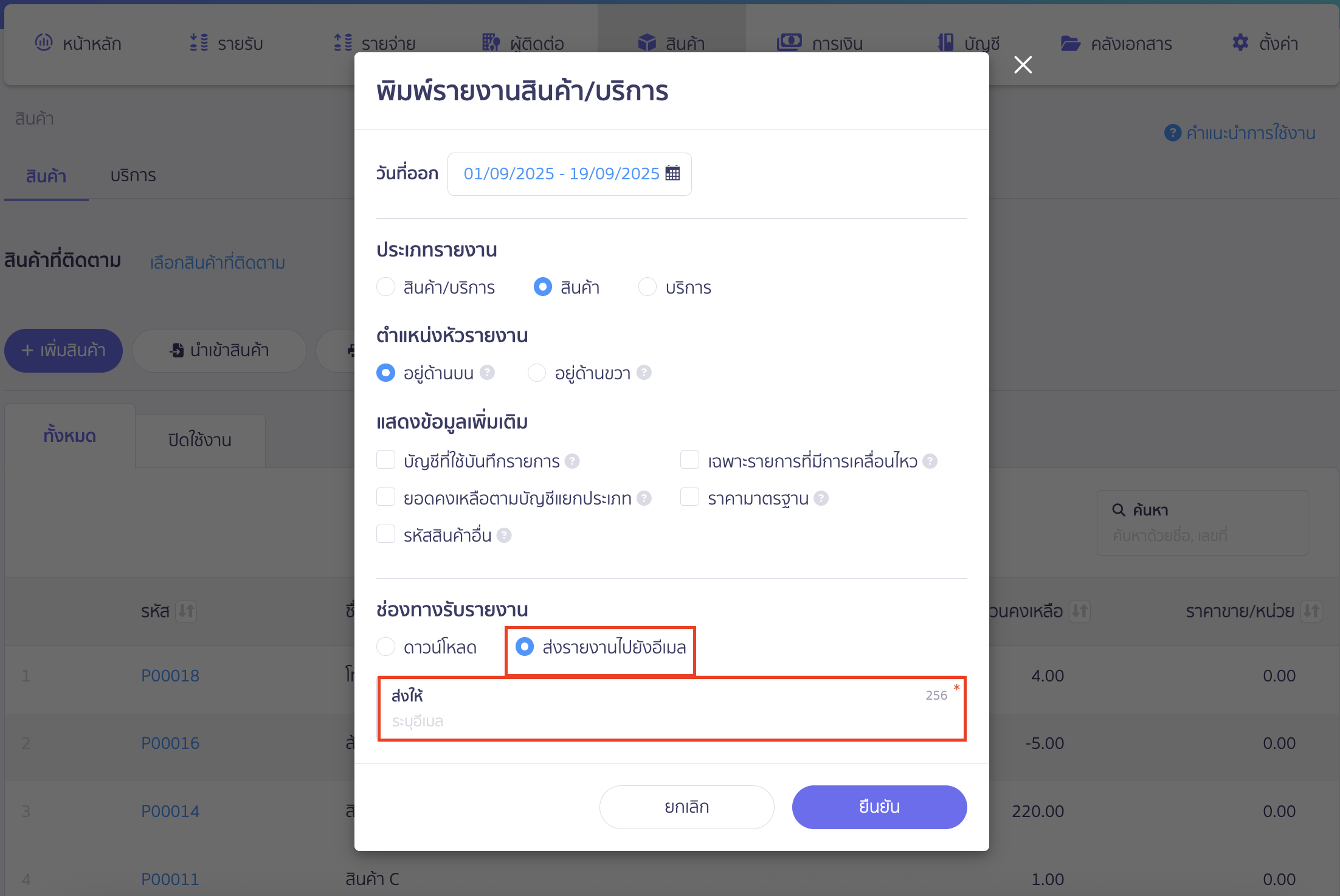Open the ผู้ติดต่อ contacts icon
This screenshot has width=1340, height=896.
[x=490, y=43]
